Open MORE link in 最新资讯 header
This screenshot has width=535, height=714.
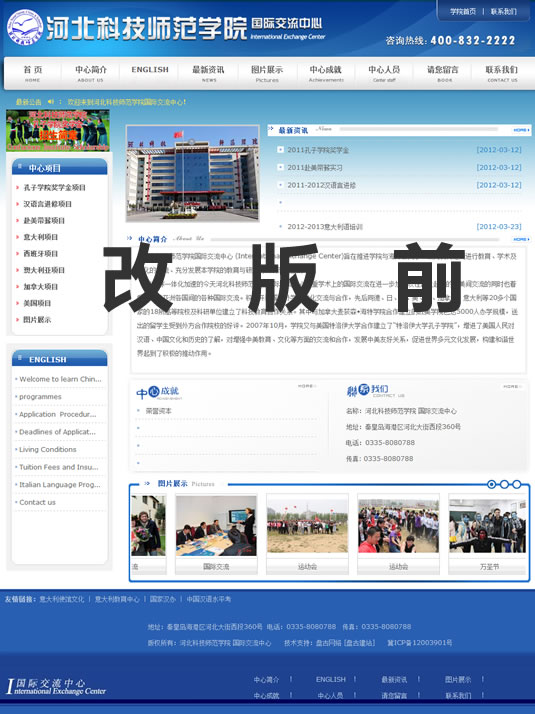[x=521, y=130]
